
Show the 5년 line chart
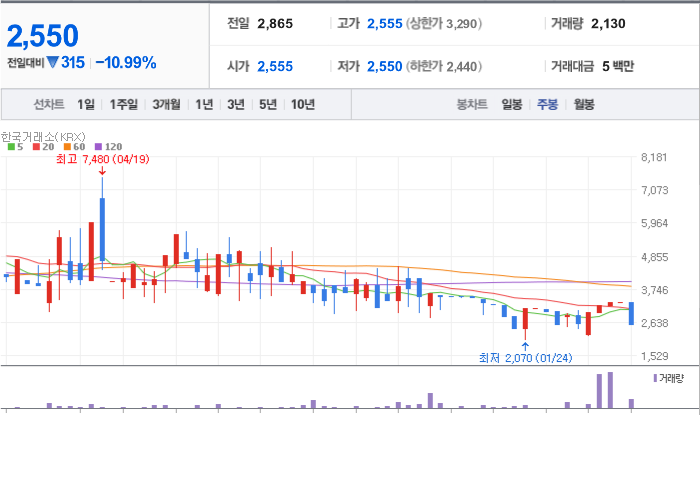coord(268,104)
